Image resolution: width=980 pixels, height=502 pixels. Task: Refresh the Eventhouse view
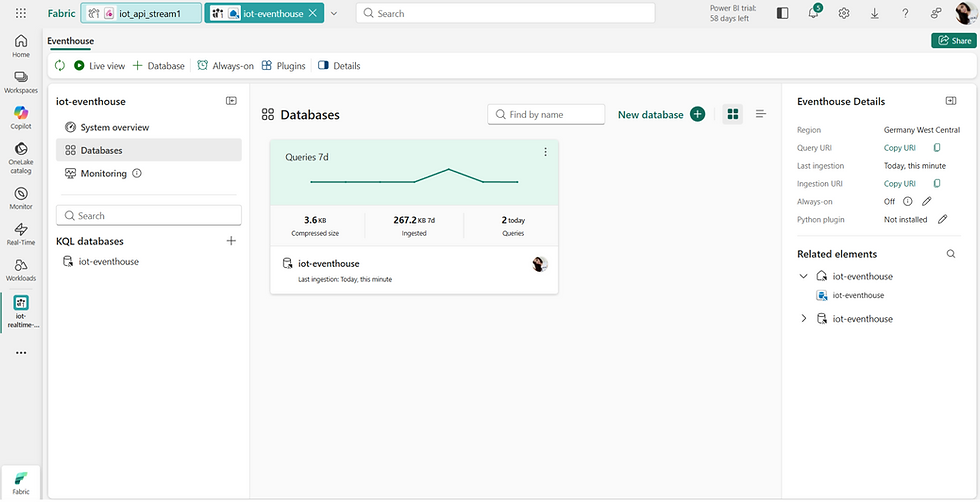coord(60,66)
